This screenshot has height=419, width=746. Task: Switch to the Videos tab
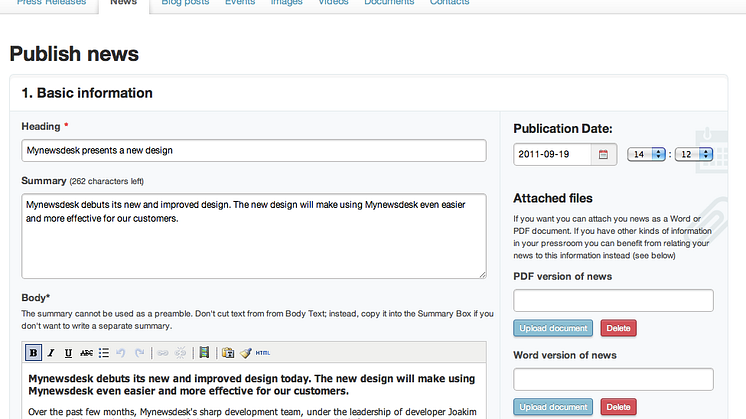[333, 2]
